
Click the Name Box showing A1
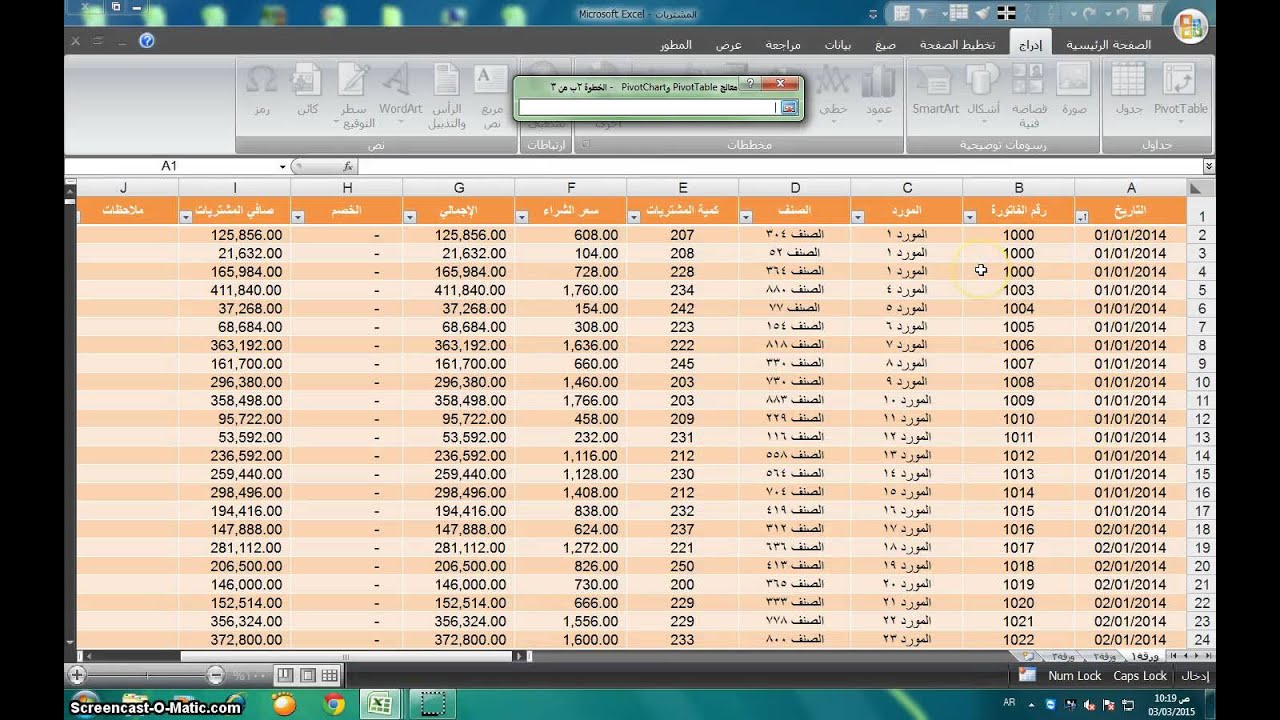169,166
